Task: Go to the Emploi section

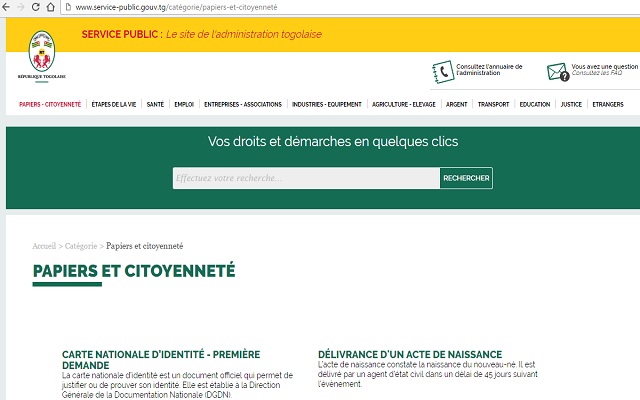Action: point(184,104)
